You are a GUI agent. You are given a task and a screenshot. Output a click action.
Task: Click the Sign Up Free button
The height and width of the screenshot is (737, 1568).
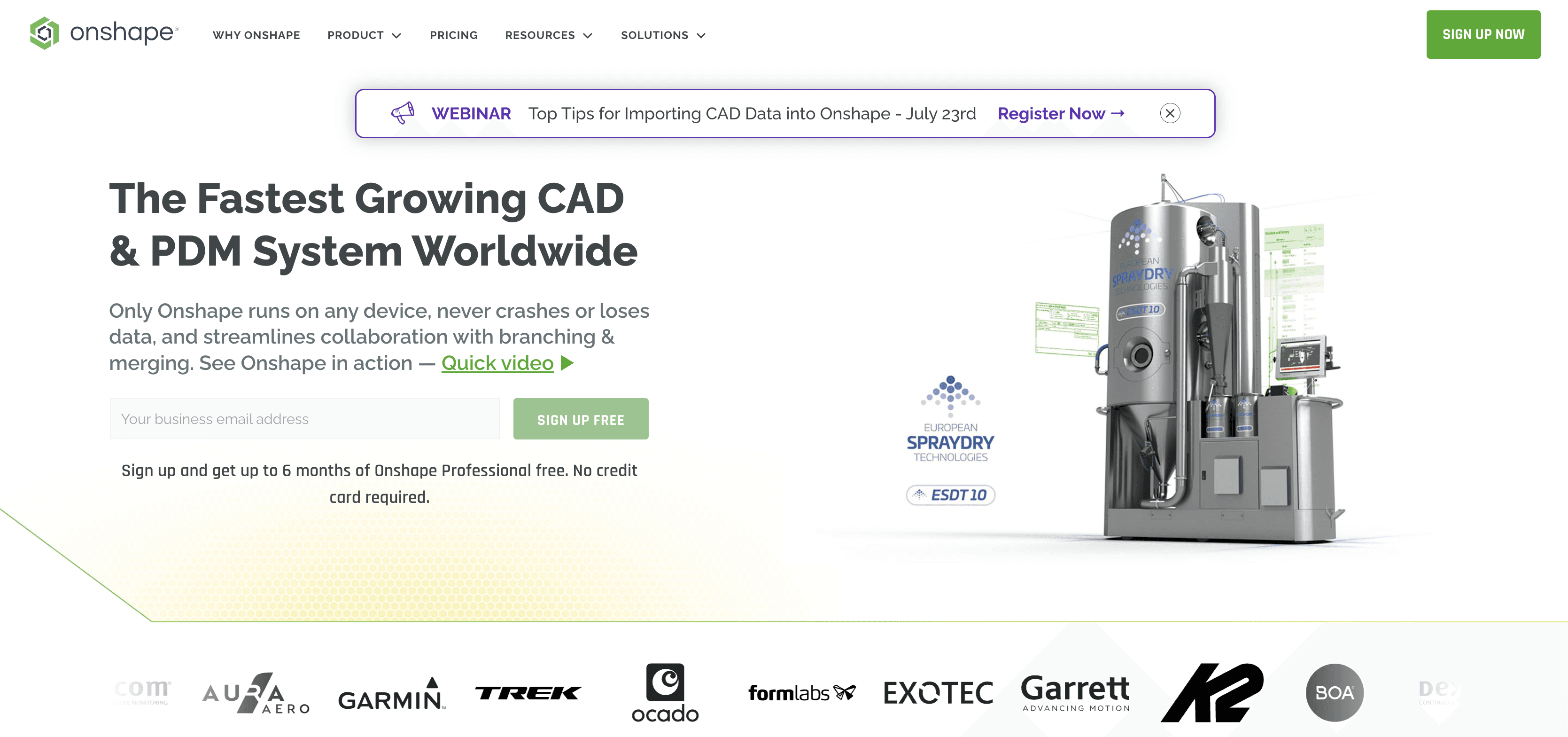pos(581,419)
